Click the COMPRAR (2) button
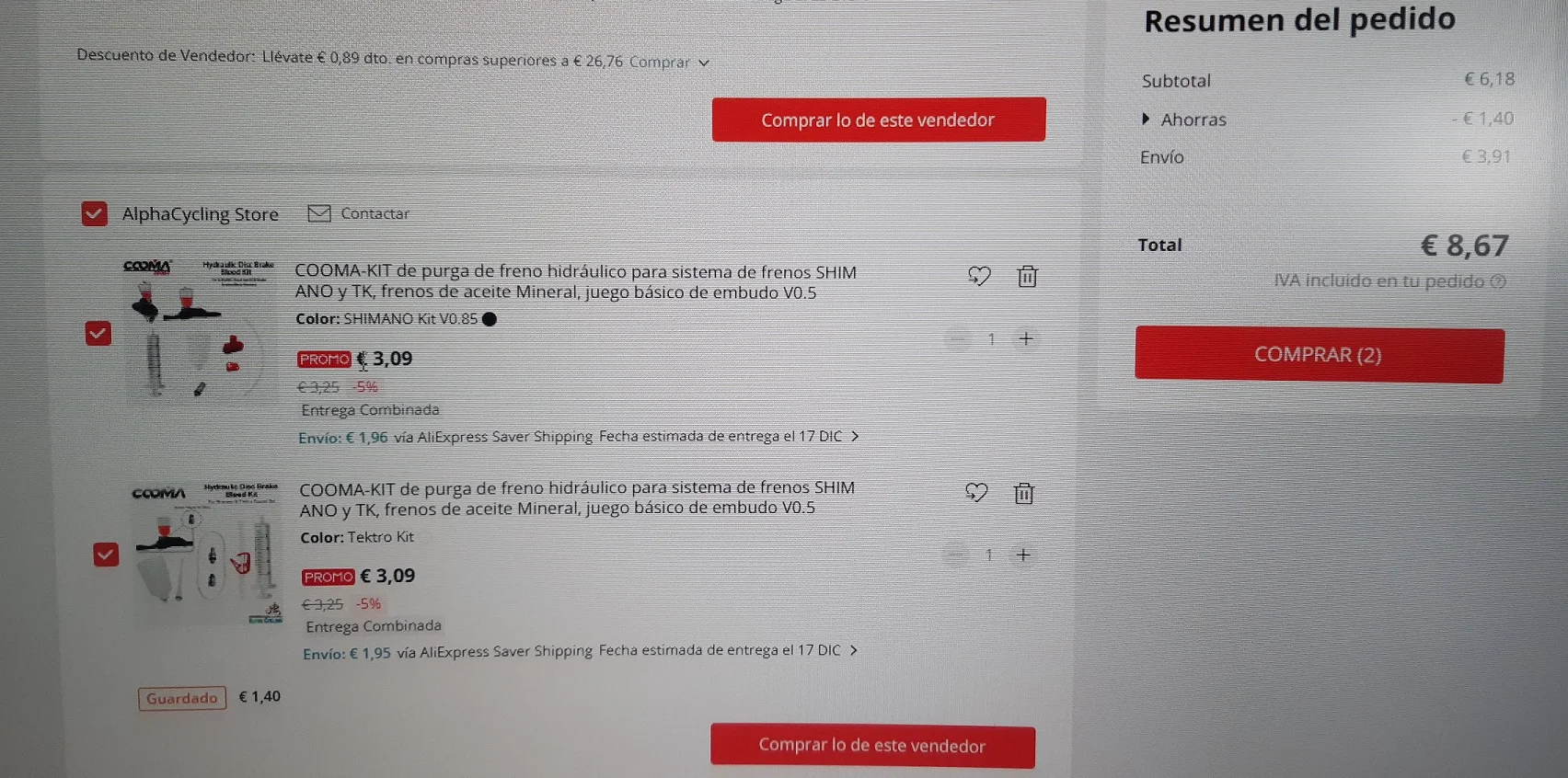The image size is (1568, 778). (1319, 354)
